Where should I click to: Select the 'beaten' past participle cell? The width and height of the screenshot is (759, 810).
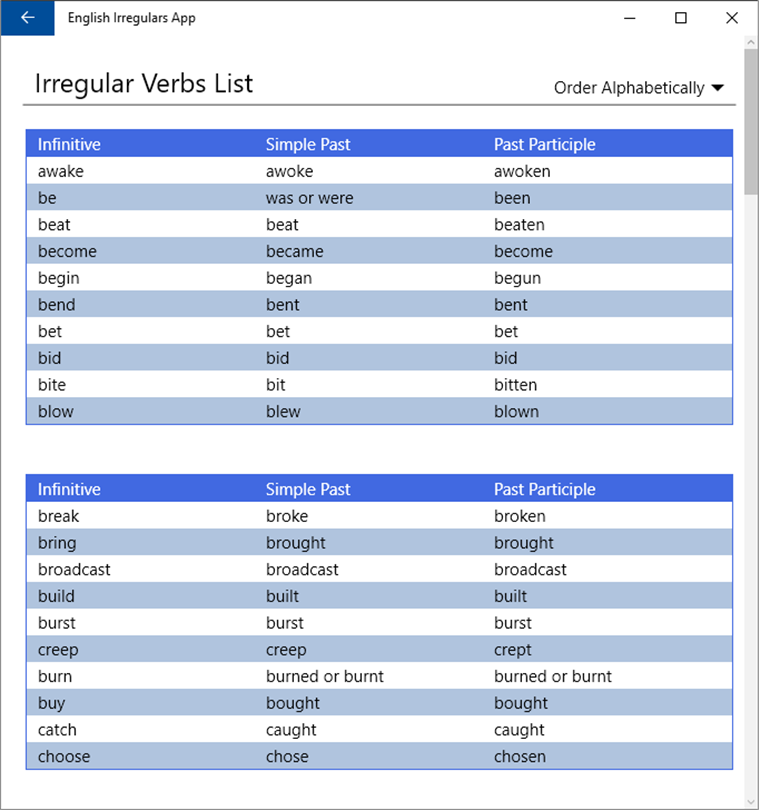[x=519, y=225]
